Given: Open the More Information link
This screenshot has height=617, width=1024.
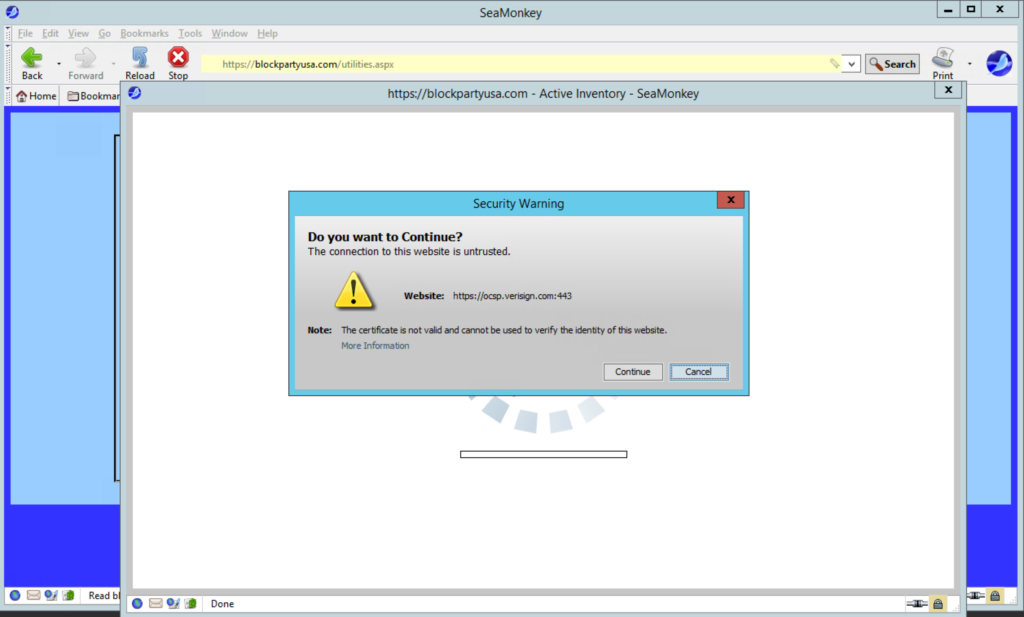Looking at the screenshot, I should coord(375,345).
